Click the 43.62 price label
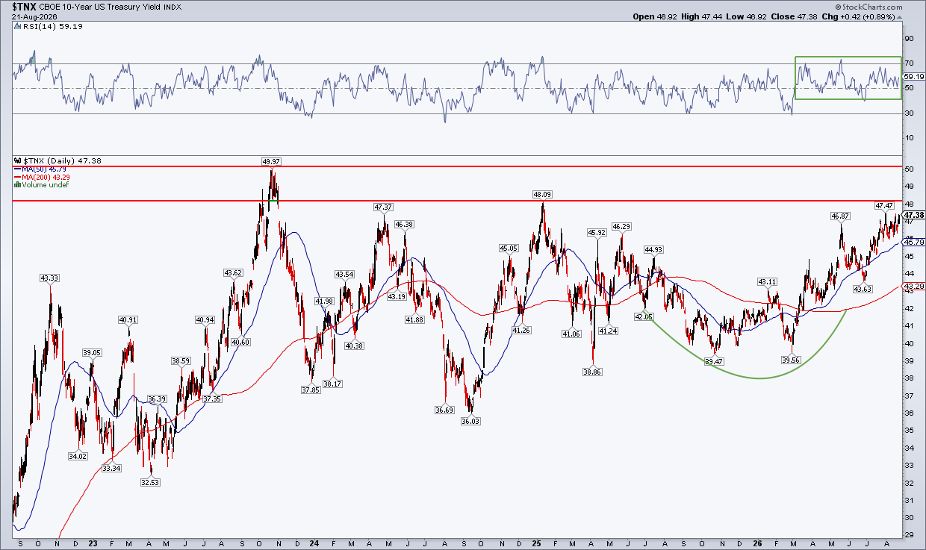Viewport: 926px width, 550px height. click(x=233, y=273)
